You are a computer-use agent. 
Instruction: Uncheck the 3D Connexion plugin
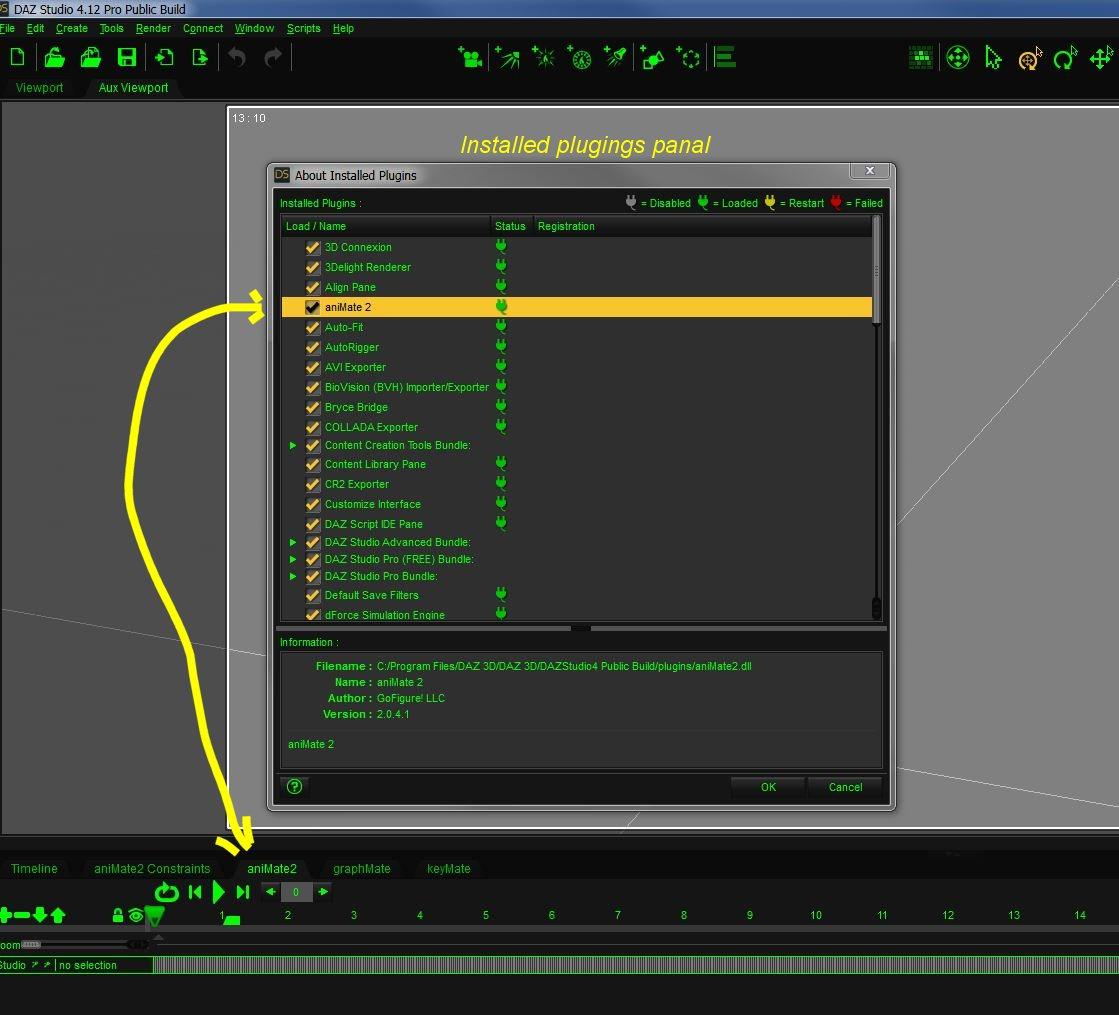313,248
